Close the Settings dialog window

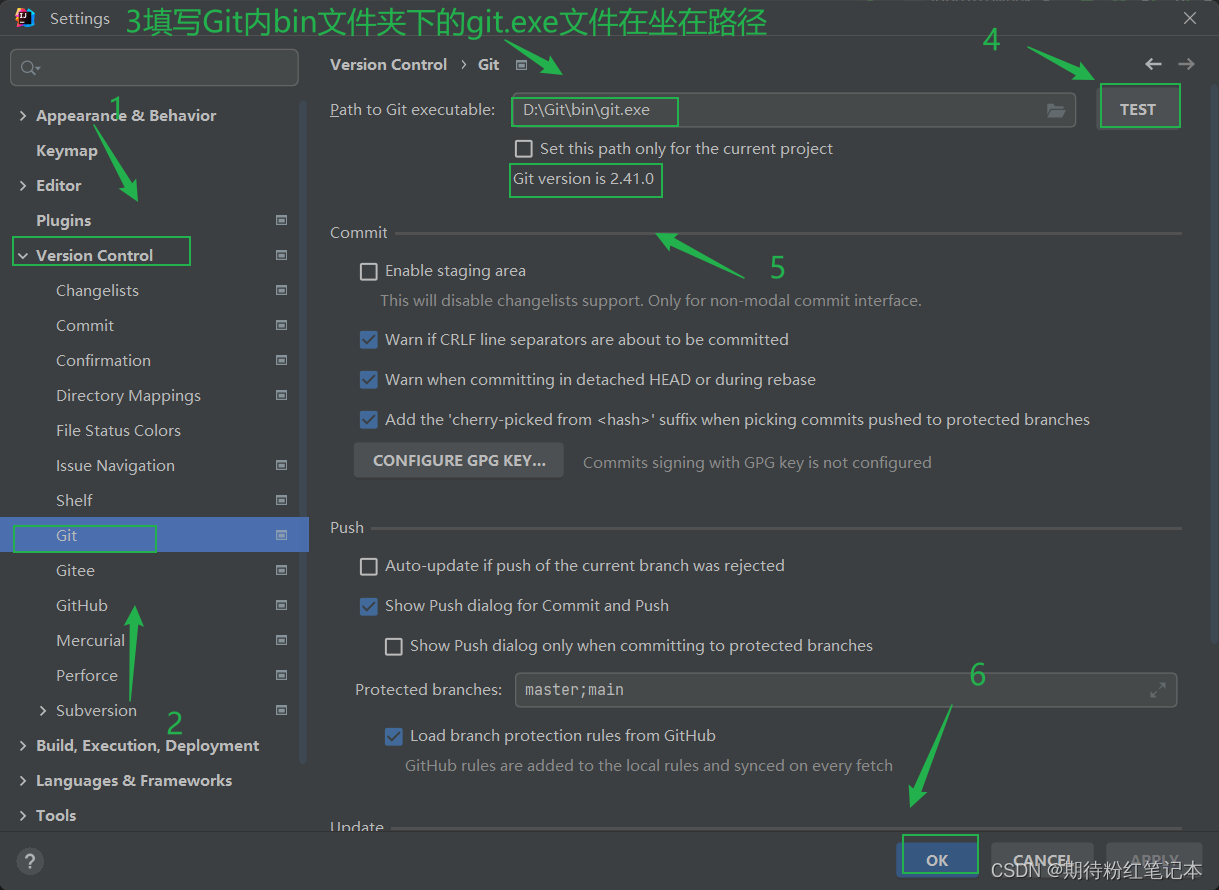[1190, 18]
